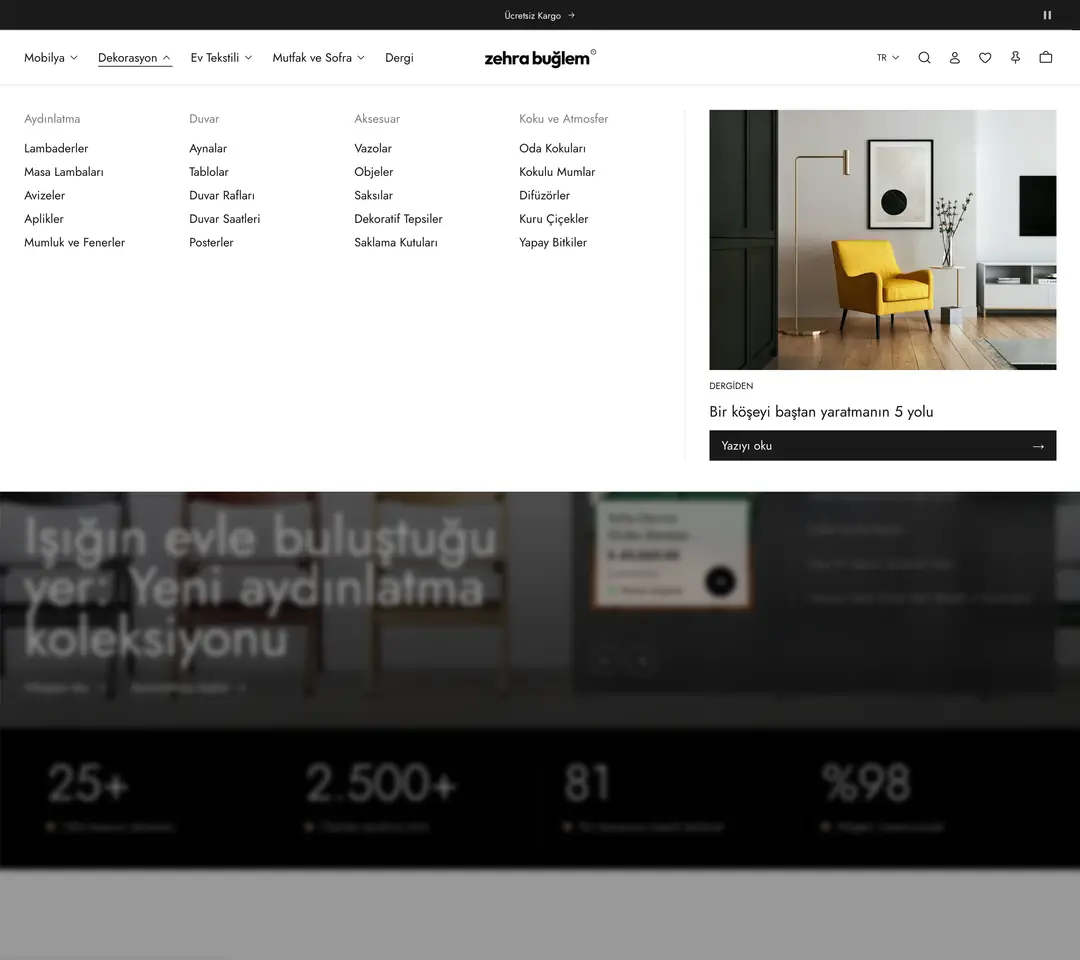Select Kokulu Mumlar link
Image resolution: width=1080 pixels, height=960 pixels.
pos(557,172)
